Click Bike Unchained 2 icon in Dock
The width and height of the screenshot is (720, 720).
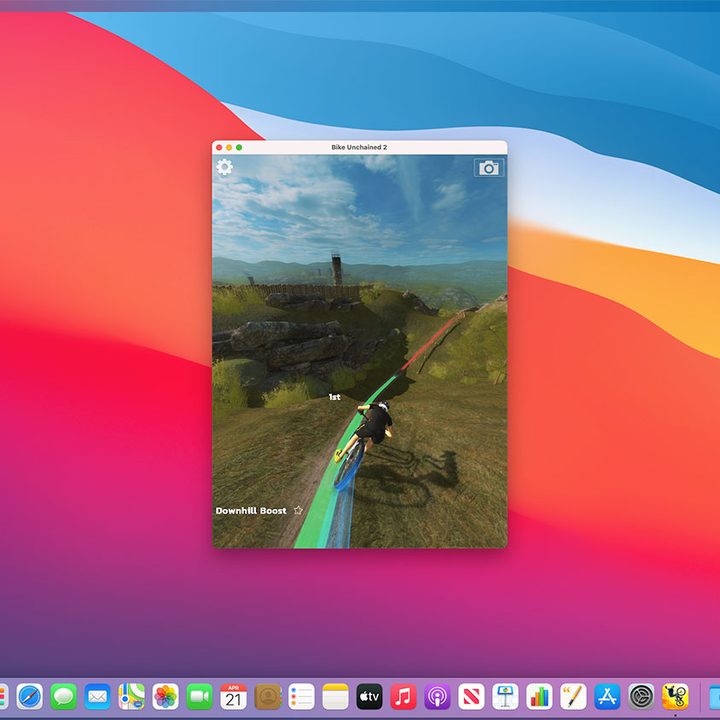click(x=675, y=697)
